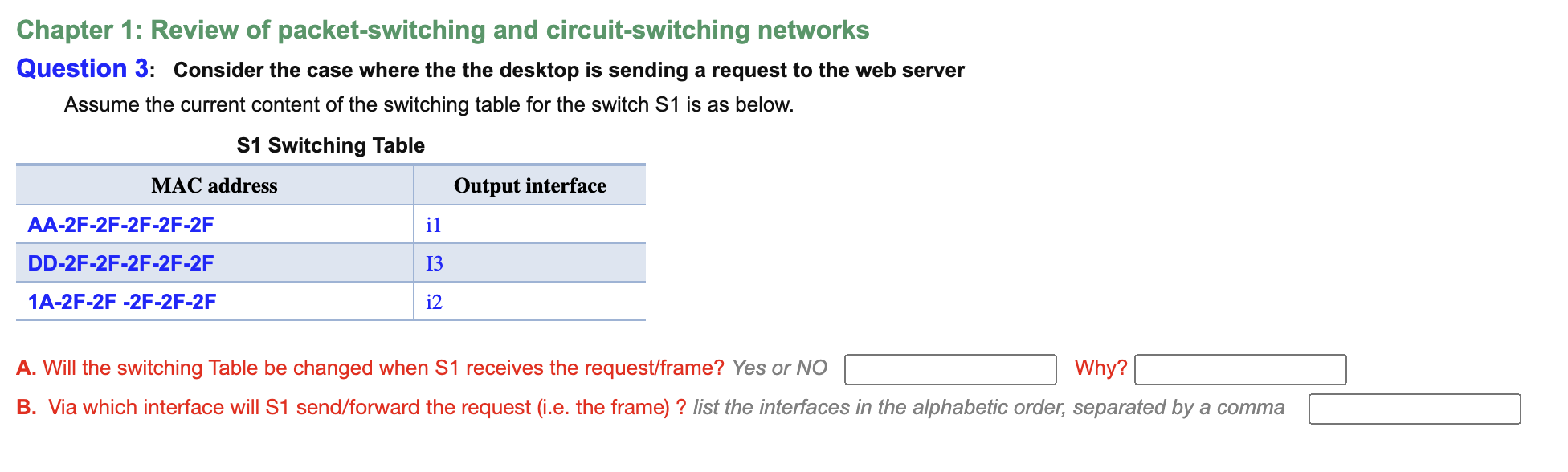Click the output interface I3 cell

pyautogui.click(x=434, y=262)
